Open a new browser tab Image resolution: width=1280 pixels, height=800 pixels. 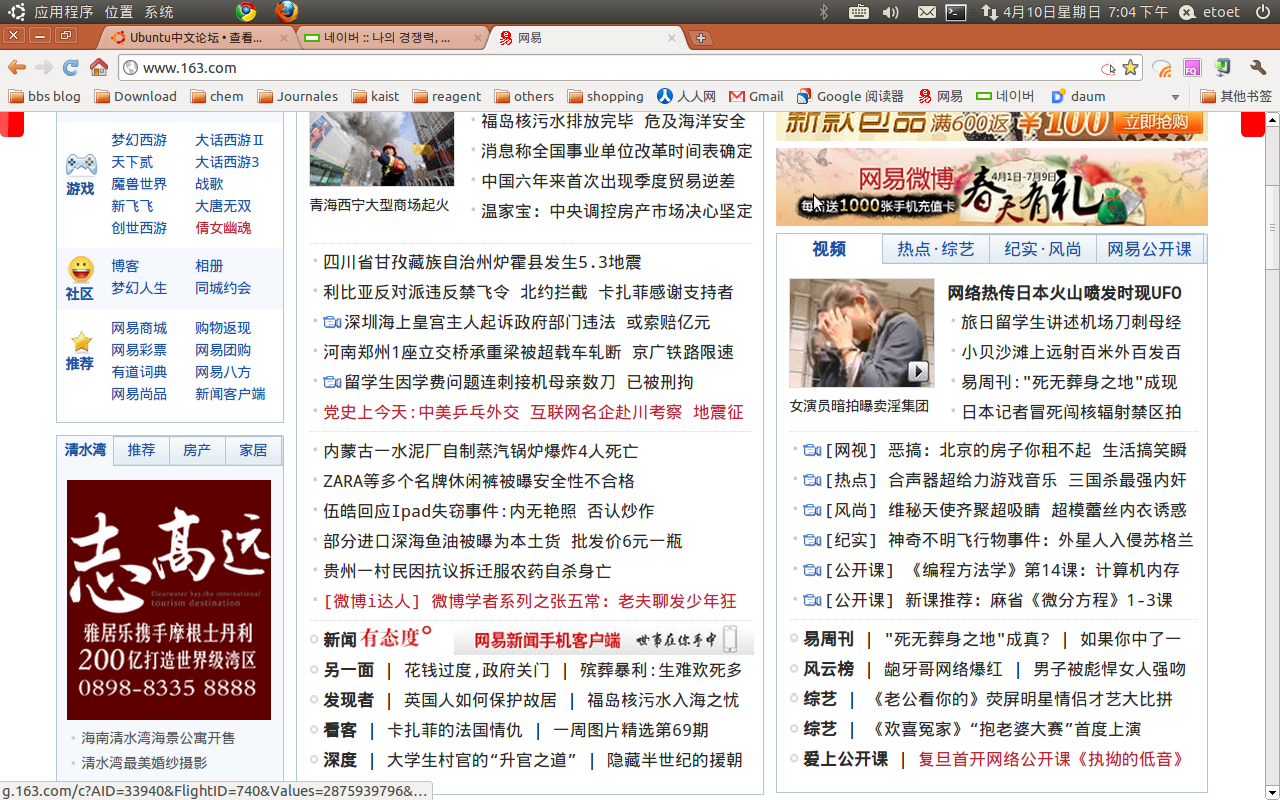tap(701, 38)
